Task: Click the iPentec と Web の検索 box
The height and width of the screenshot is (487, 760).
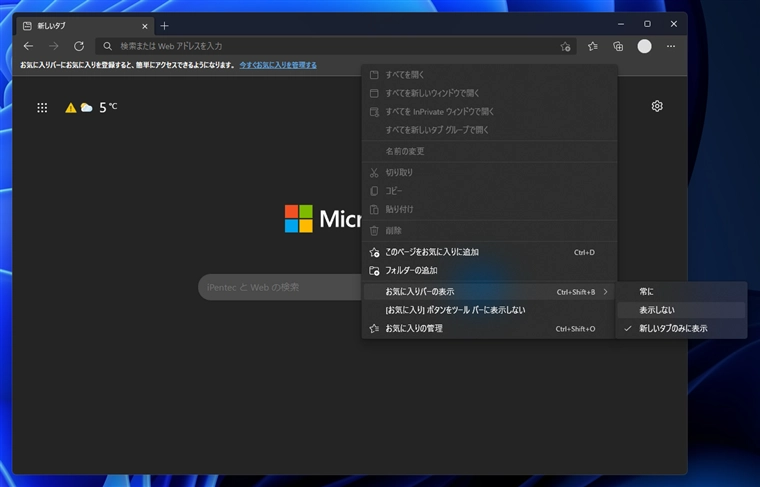Action: pos(280,287)
